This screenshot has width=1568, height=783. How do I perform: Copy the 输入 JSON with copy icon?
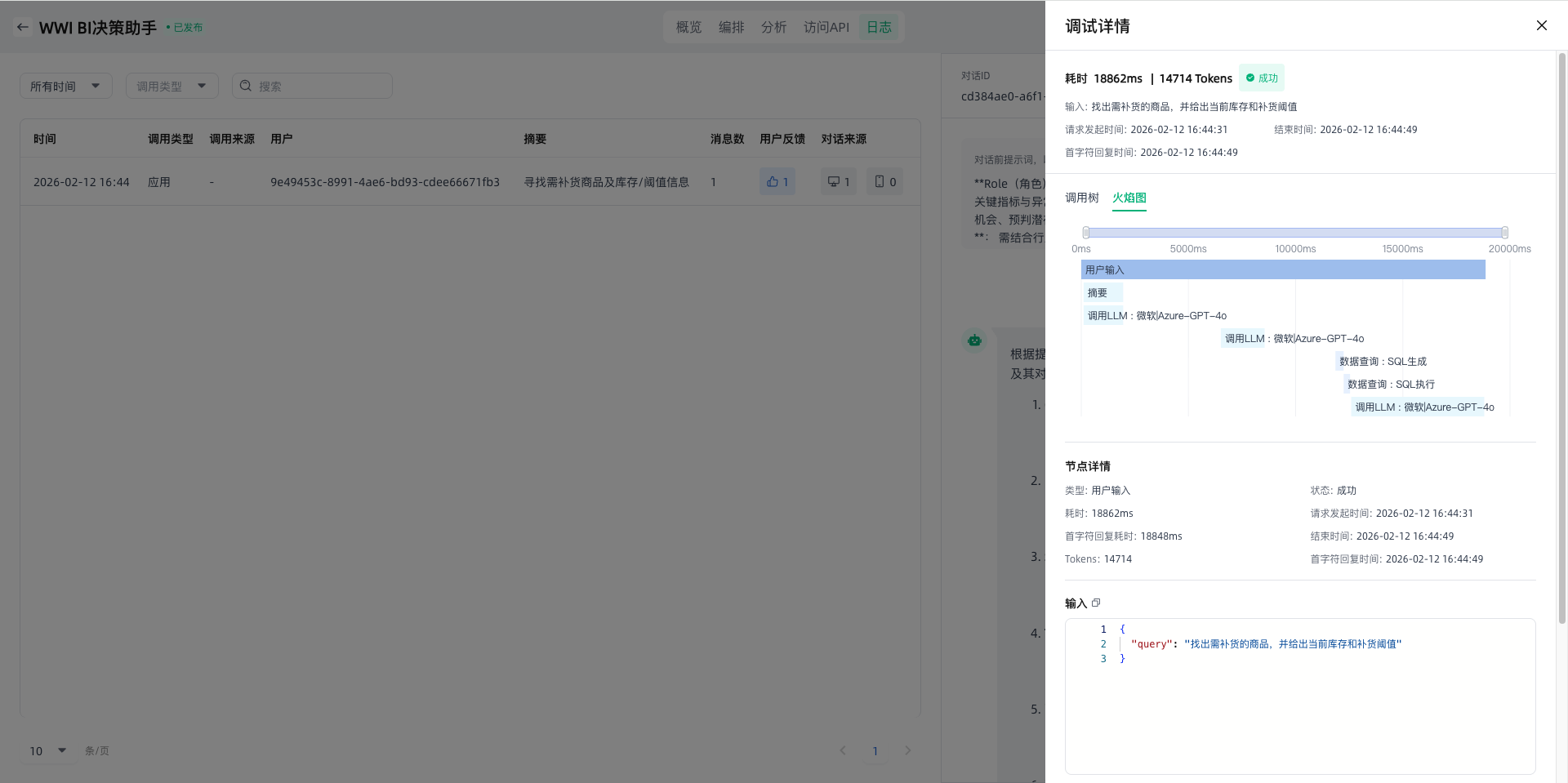tap(1096, 603)
